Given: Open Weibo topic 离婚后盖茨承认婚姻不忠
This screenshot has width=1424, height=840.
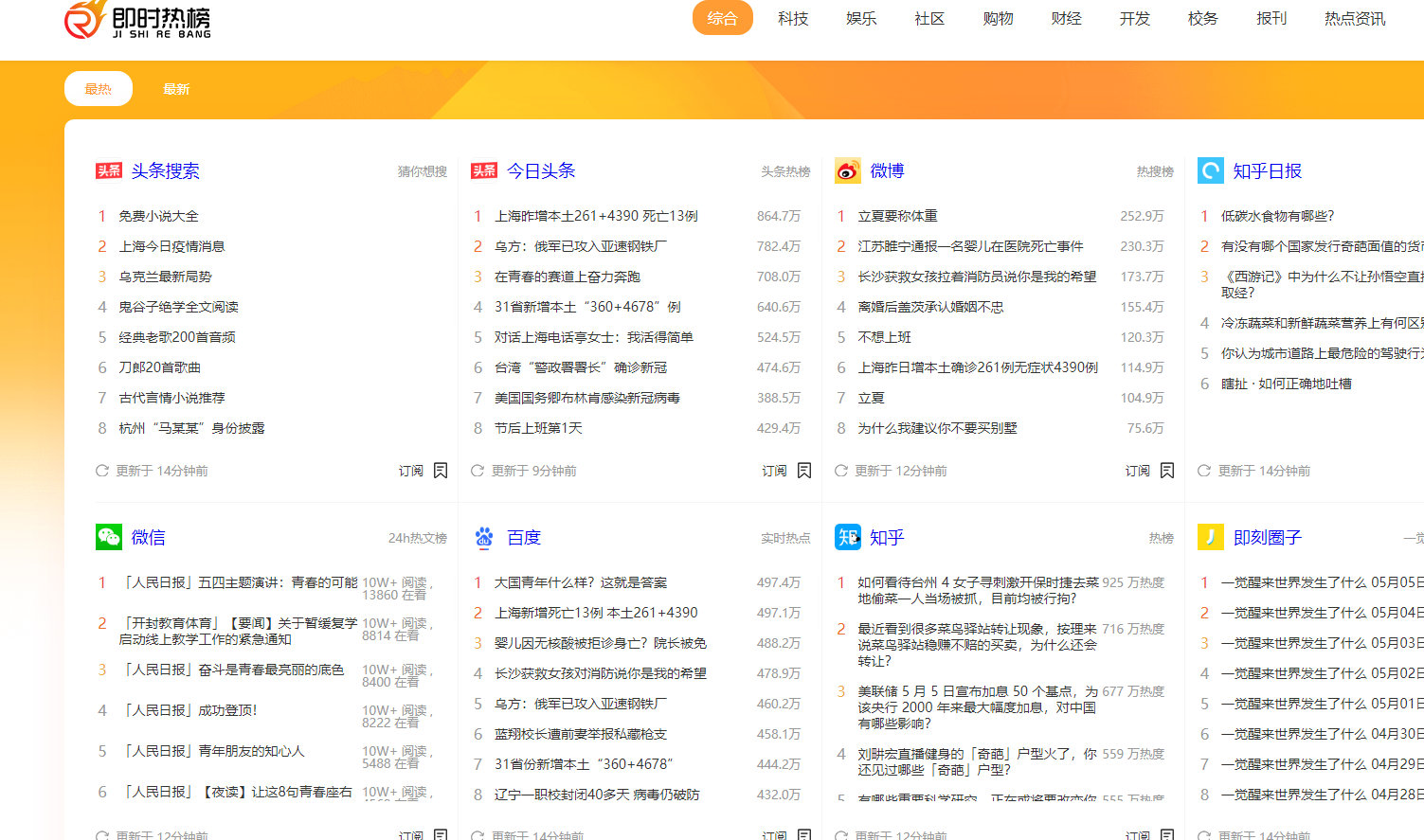Looking at the screenshot, I should tap(930, 307).
